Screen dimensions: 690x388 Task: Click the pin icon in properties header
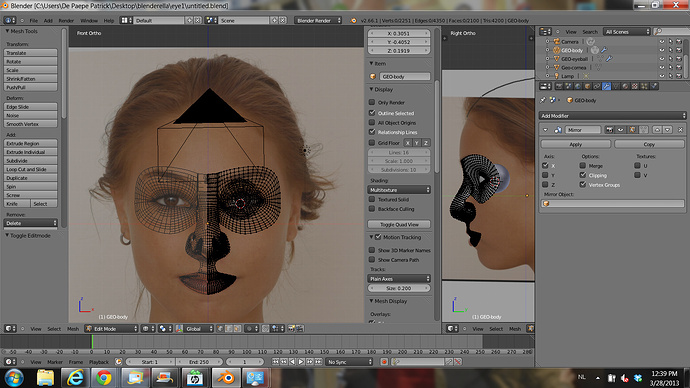click(543, 100)
